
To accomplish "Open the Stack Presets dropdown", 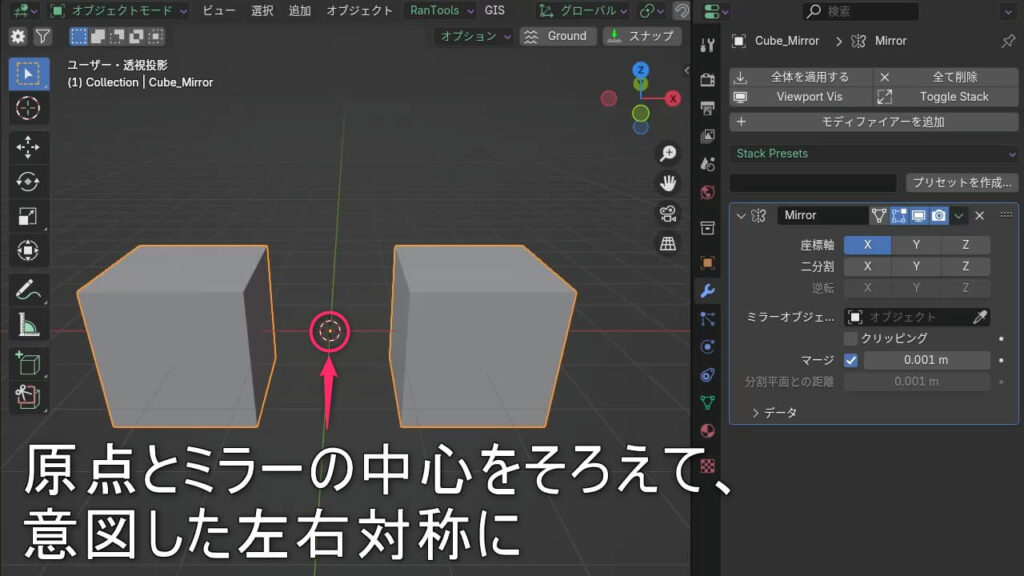I will (873, 154).
